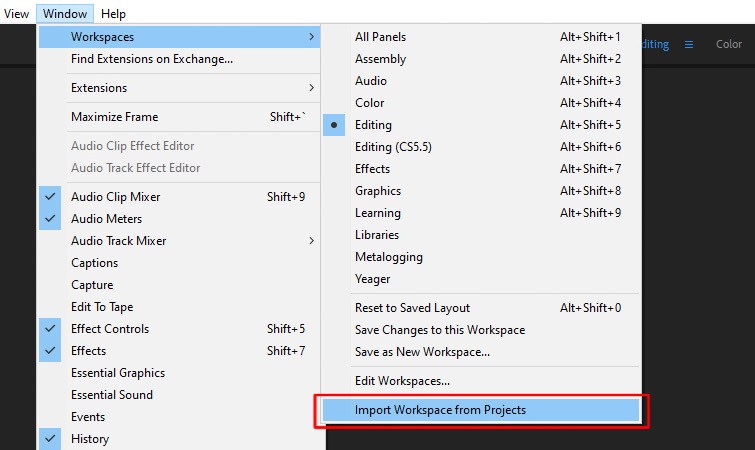Switch to the Color workspace in submenu
The width and height of the screenshot is (755, 450).
(x=482, y=103)
